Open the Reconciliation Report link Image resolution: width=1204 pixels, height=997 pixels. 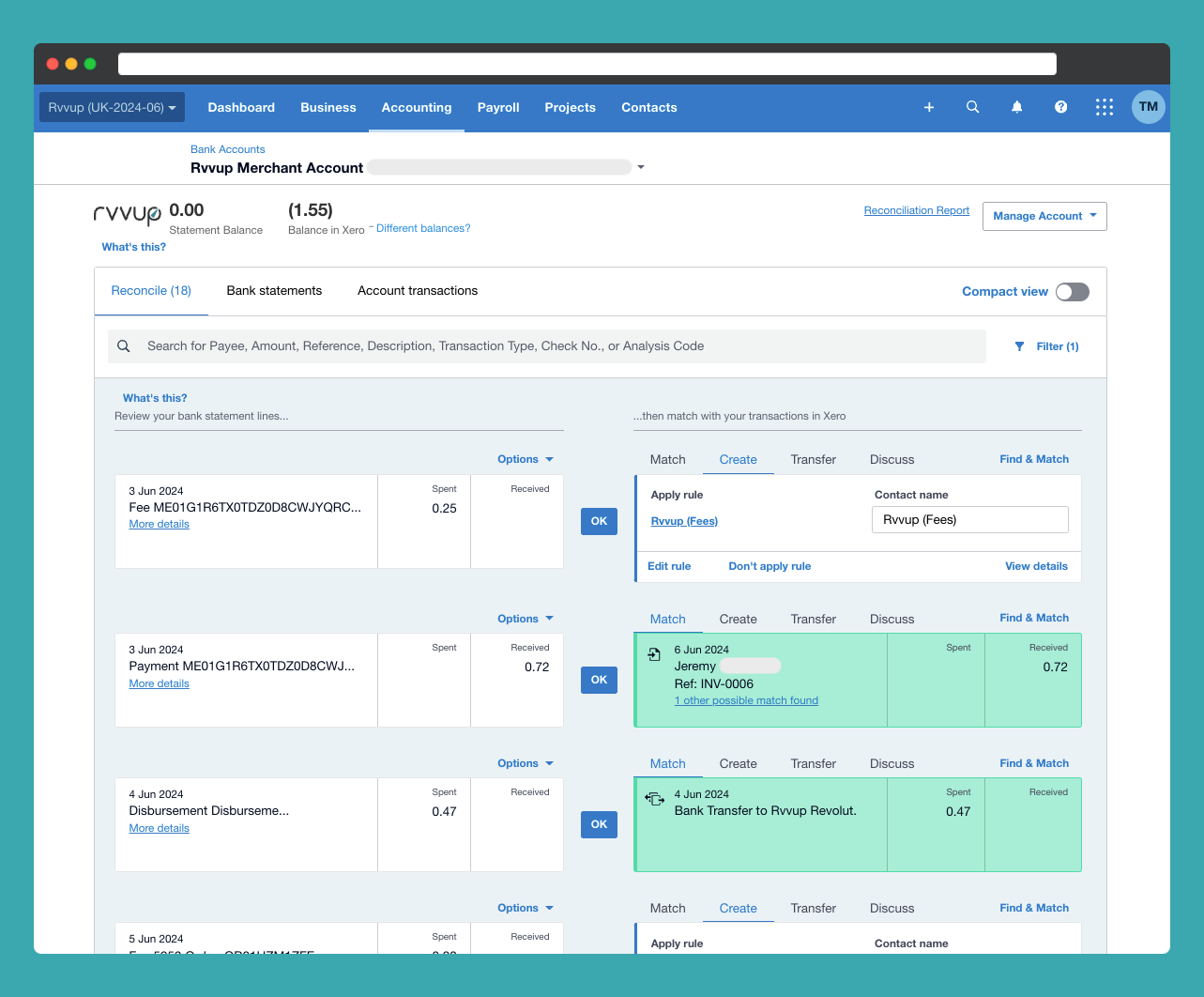(x=916, y=210)
